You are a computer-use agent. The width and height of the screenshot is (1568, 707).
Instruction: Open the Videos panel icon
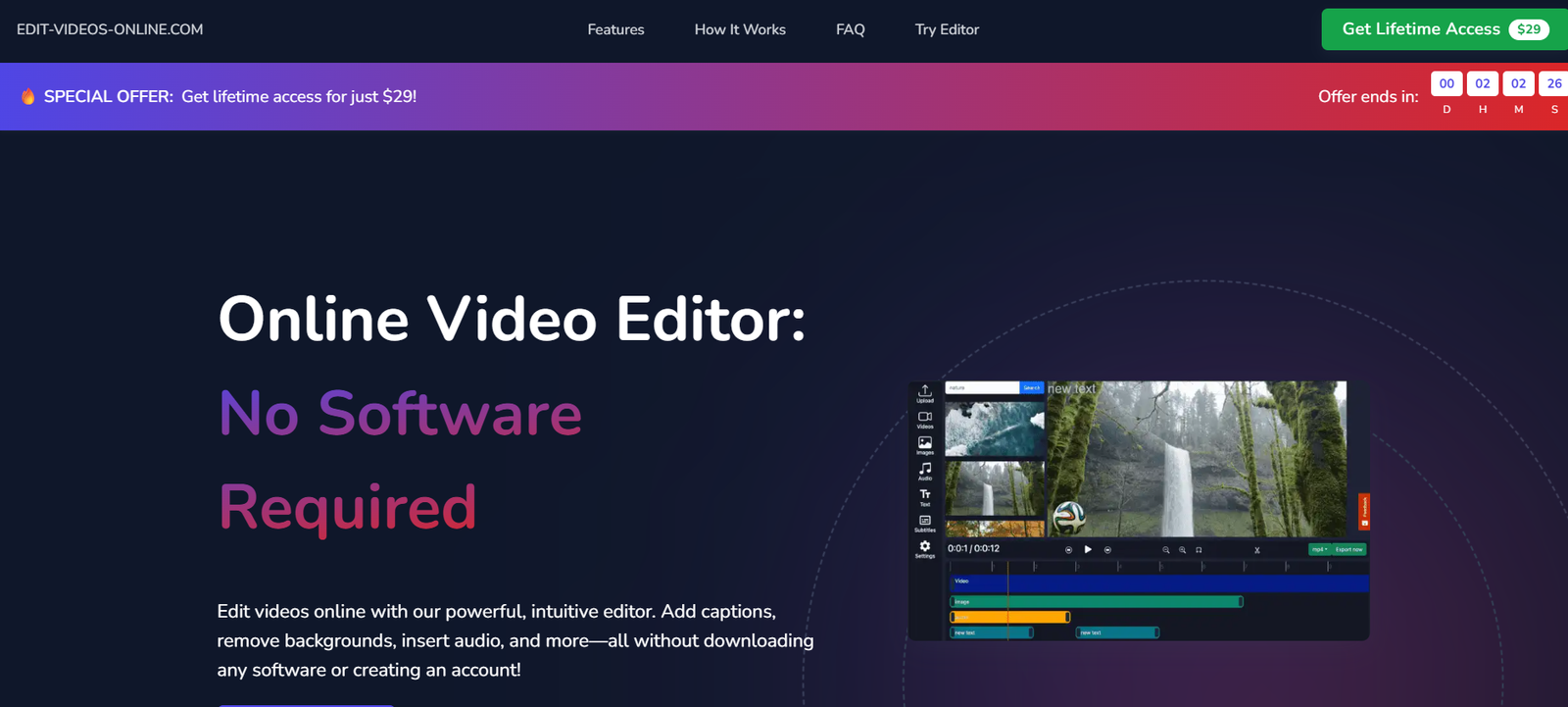(x=924, y=419)
